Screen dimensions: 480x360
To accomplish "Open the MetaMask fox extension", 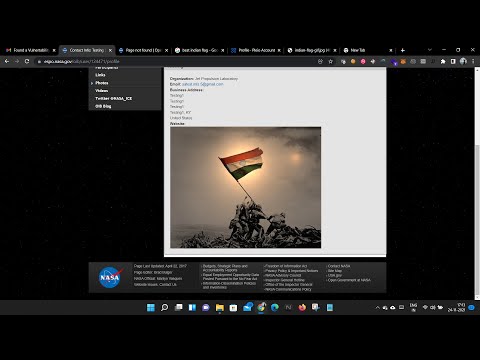I will [x=403, y=61].
